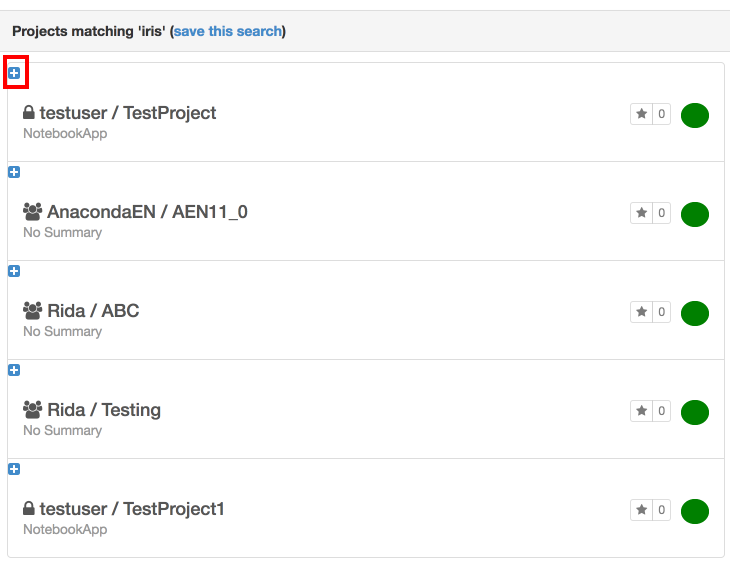Click the 'save this search' link
This screenshot has height=565, width=730.
228,31
